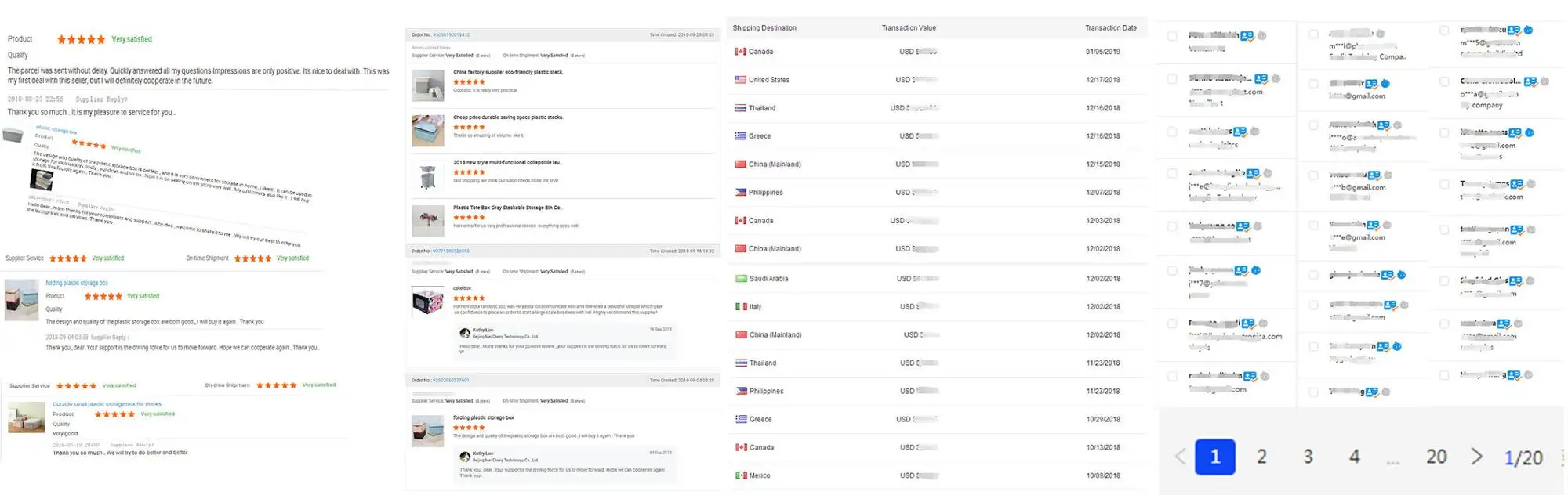Check the box next to 'o***a@' company contact

pyautogui.click(x=1444, y=81)
